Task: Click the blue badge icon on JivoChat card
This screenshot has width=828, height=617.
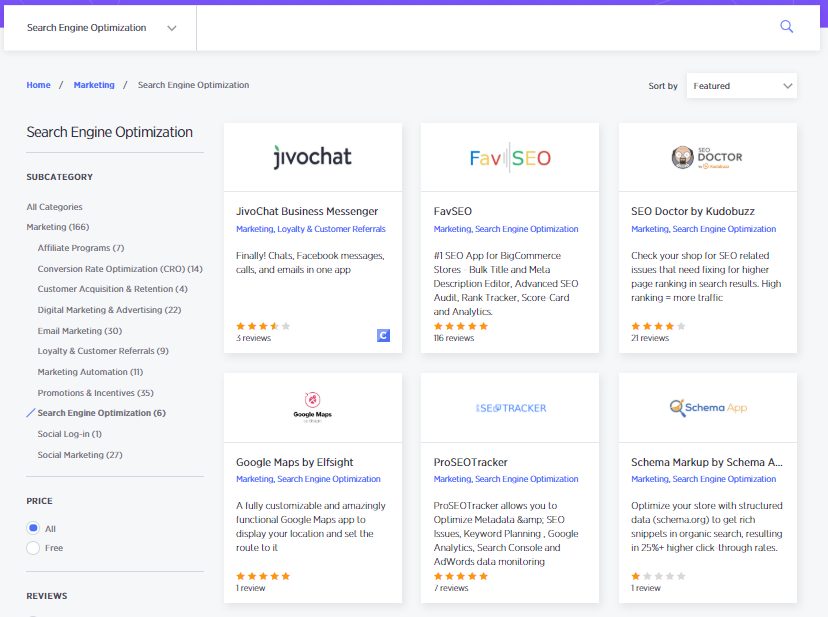Action: 383,335
